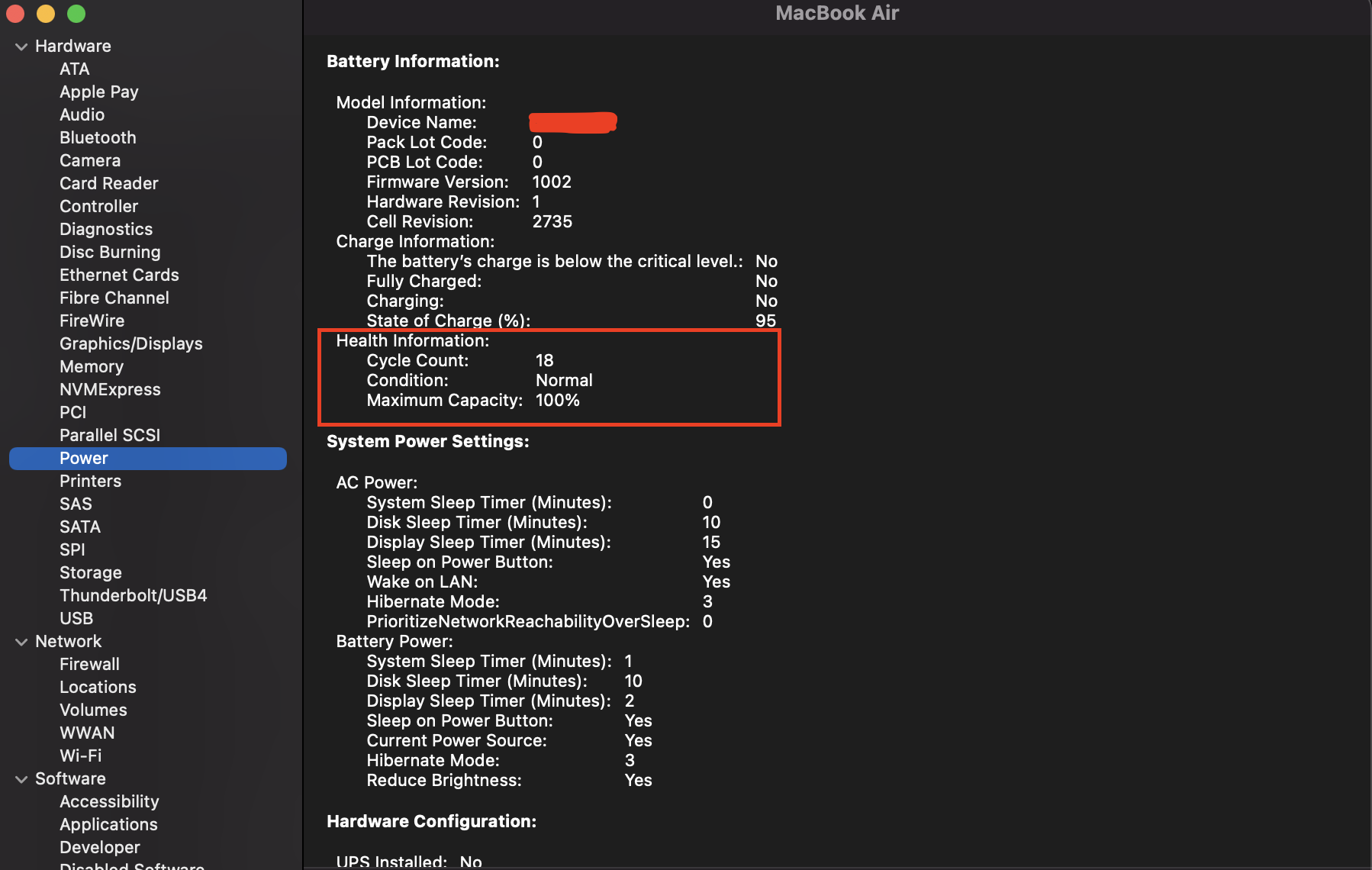The image size is (1372, 870).
Task: Select Apple Pay in the sidebar
Action: [98, 92]
